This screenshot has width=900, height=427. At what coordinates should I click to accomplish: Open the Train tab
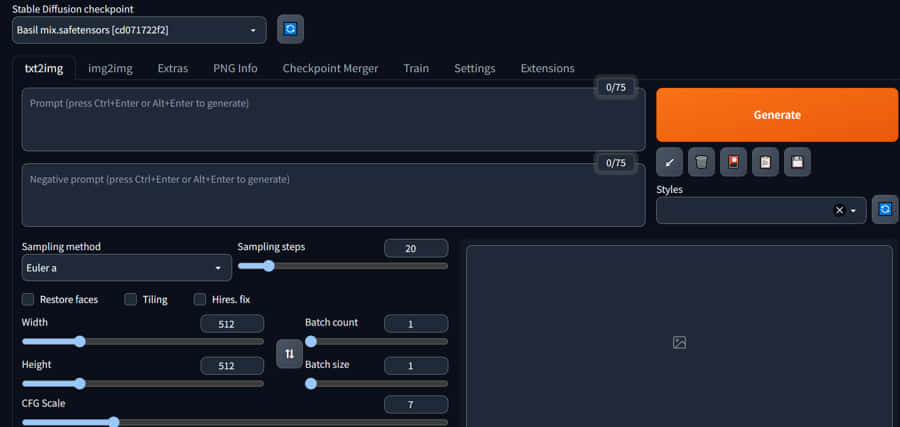click(x=416, y=68)
